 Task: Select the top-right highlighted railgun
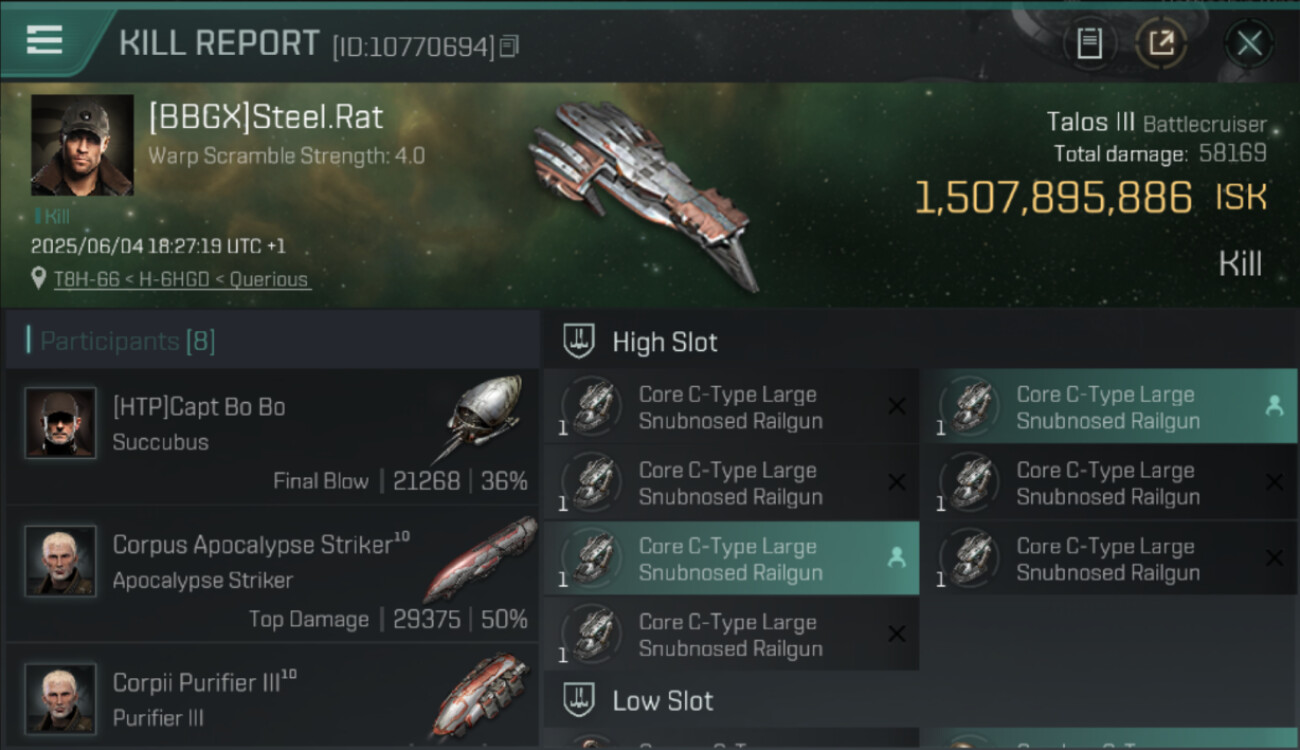tap(1108, 407)
